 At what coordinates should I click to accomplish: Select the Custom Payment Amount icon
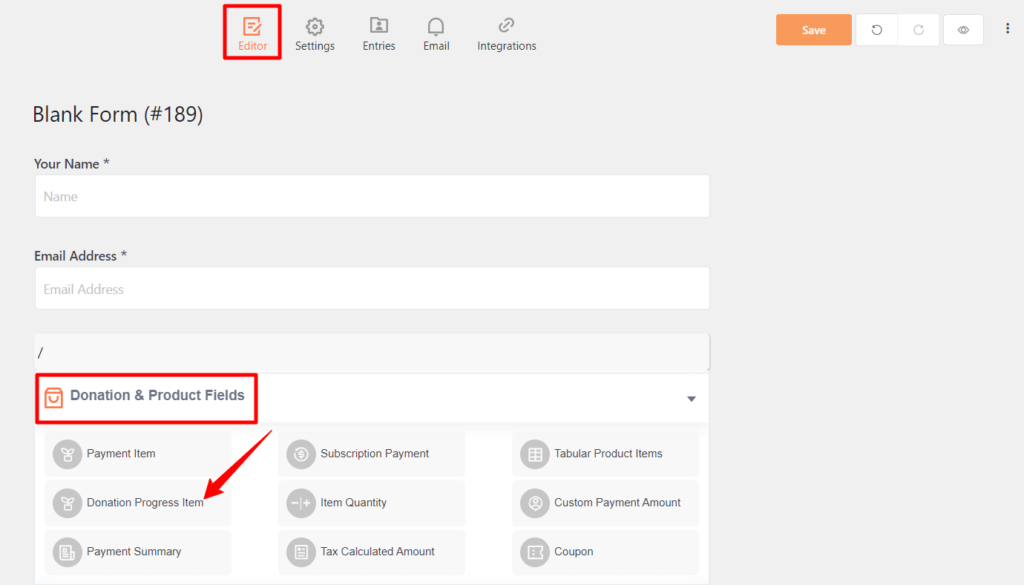tap(534, 503)
